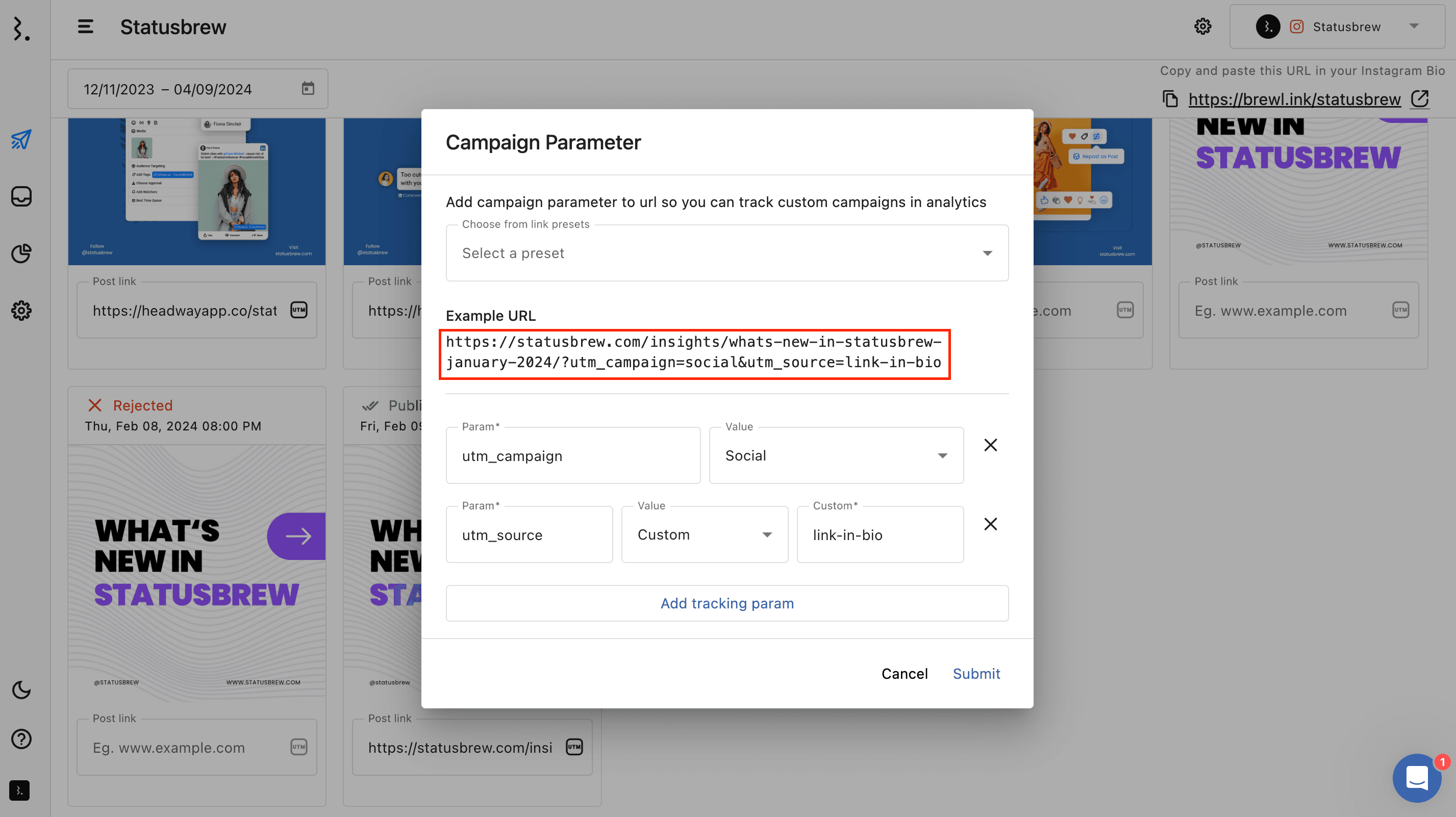
Task: Open the Reports pie chart sidebar icon
Action: pyautogui.click(x=21, y=253)
